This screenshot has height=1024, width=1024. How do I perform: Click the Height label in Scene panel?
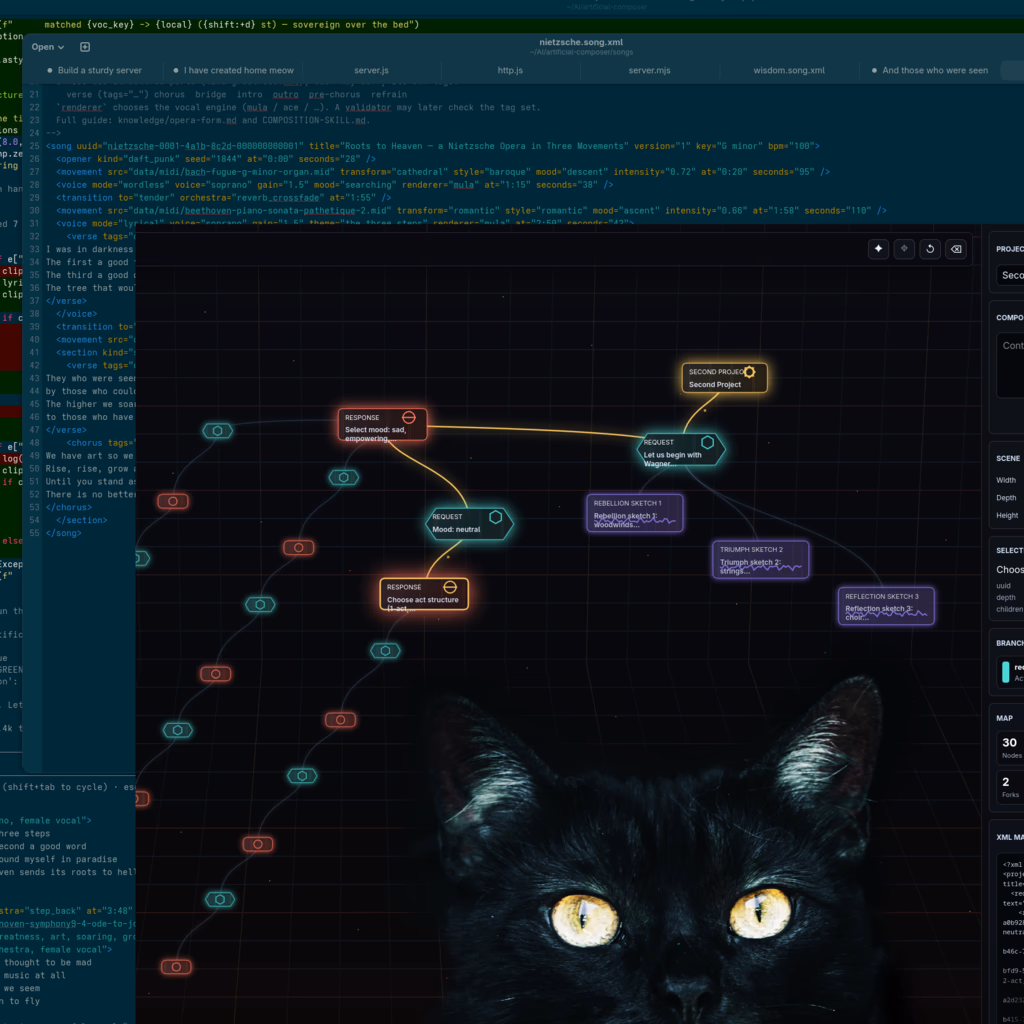click(x=1007, y=516)
